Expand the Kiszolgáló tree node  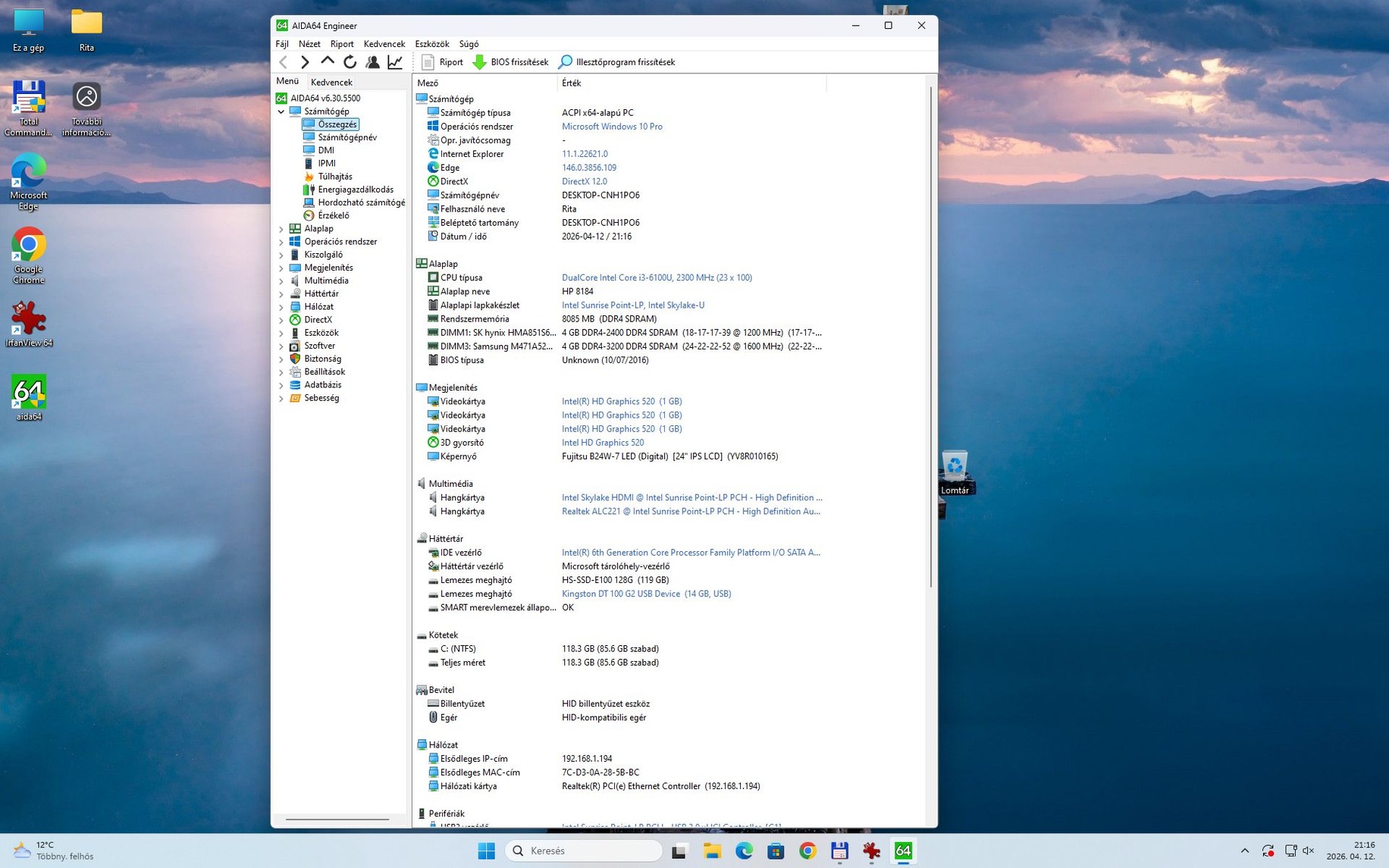click(x=281, y=255)
